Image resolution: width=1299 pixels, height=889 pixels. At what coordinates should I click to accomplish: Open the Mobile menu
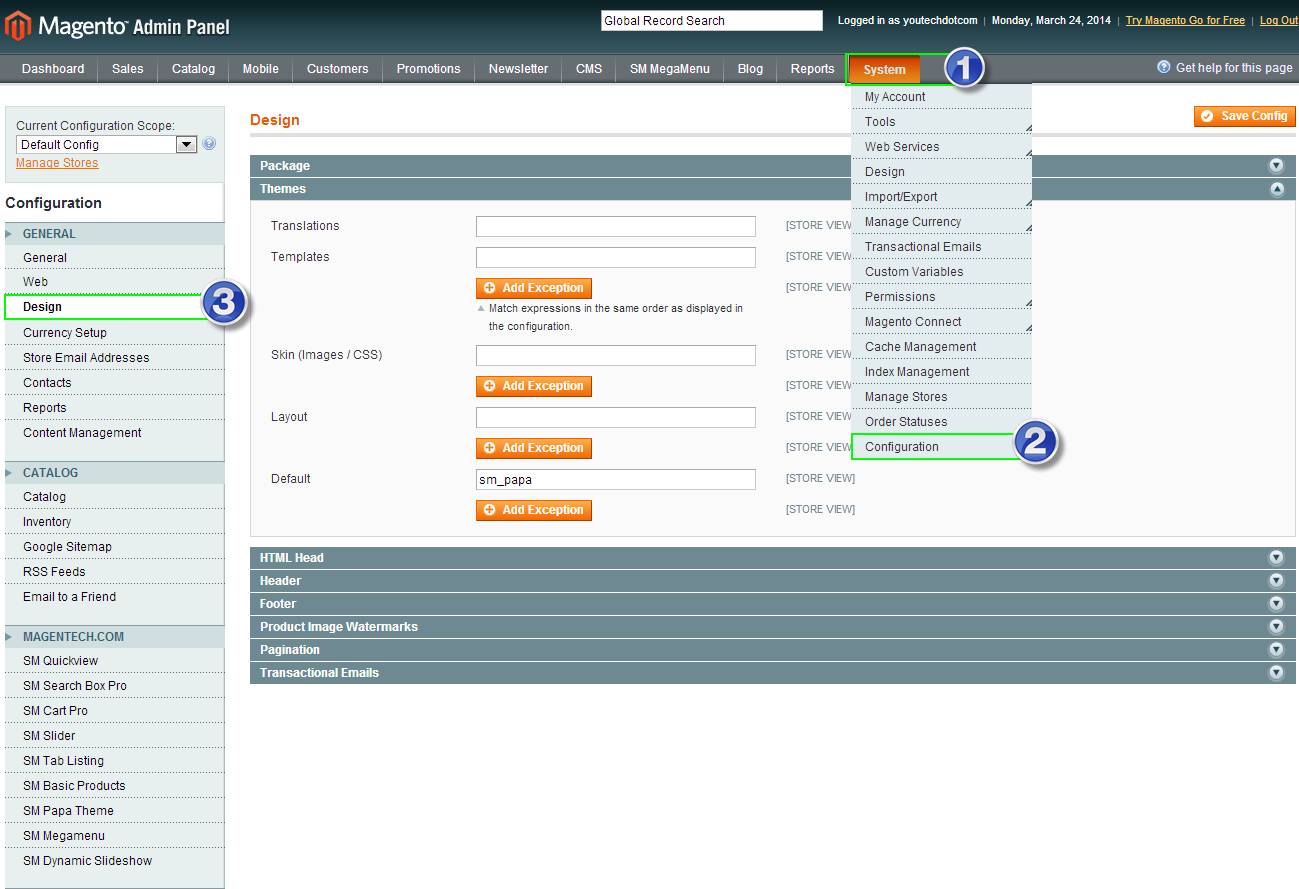[261, 69]
